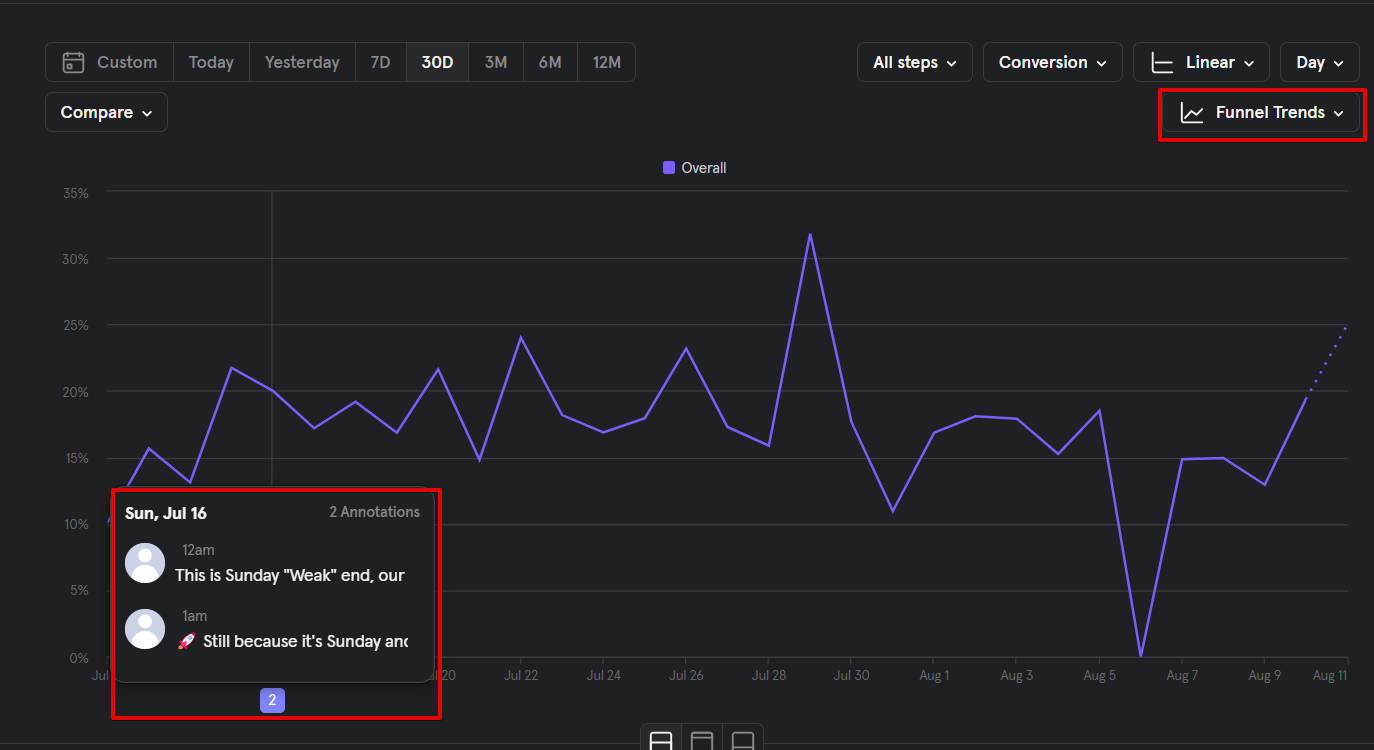Image resolution: width=1374 pixels, height=750 pixels.
Task: Click the purple Overall legend color swatch
Action: pos(668,167)
